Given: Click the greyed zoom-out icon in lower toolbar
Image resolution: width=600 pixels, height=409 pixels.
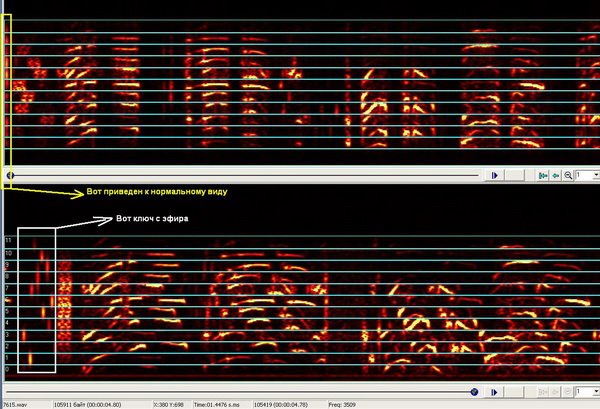Looking at the screenshot, I should (567, 392).
